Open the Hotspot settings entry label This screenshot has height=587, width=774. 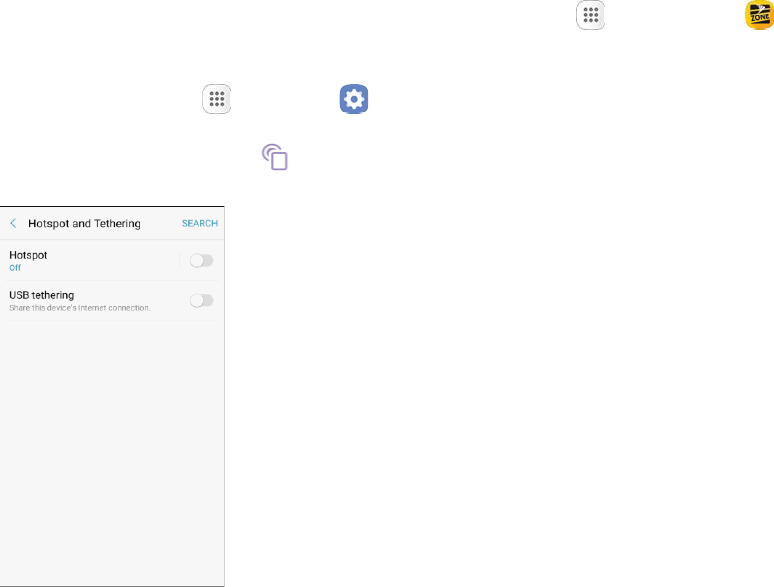pos(28,255)
